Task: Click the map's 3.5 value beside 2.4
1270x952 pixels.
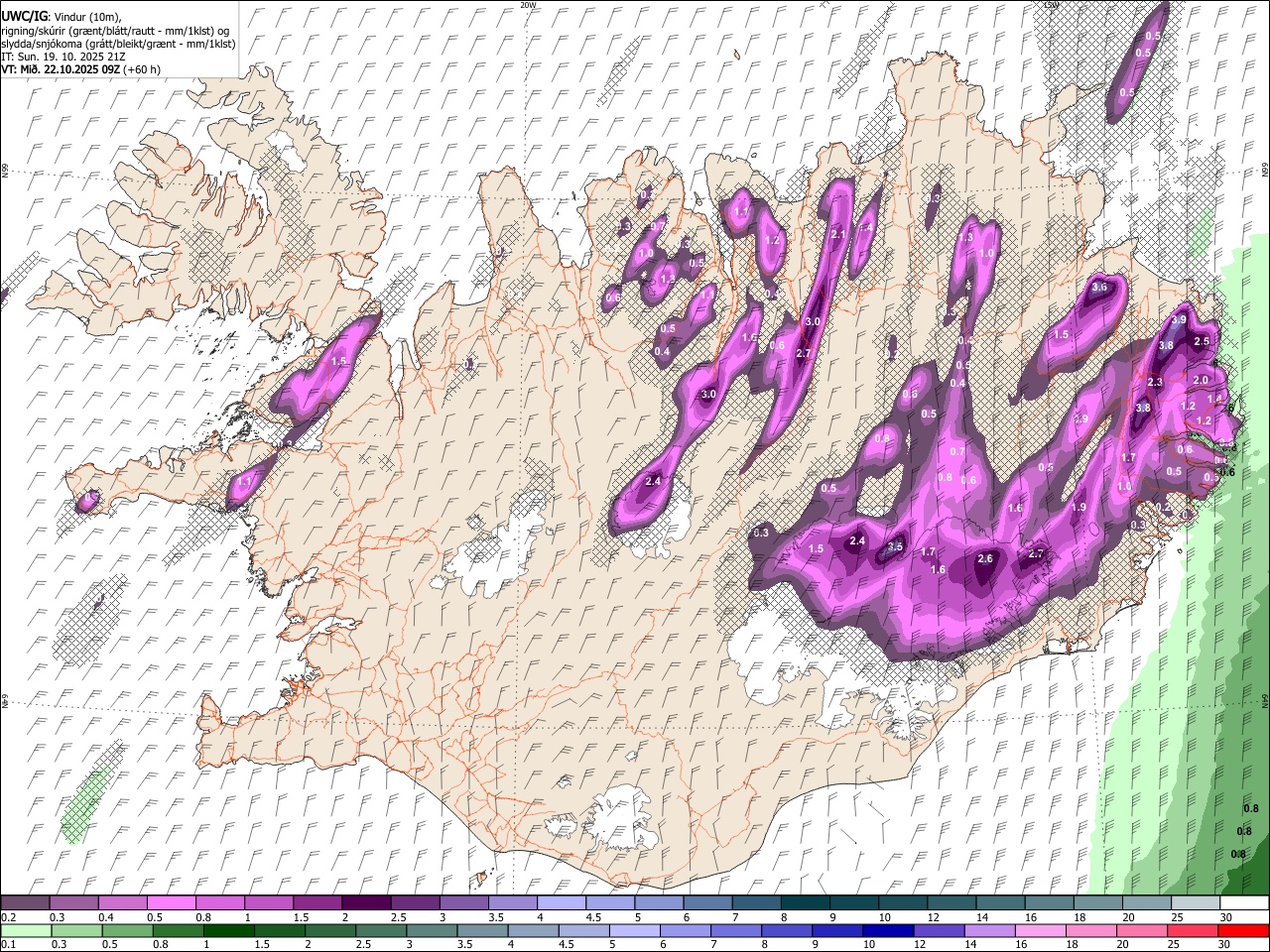Action: [x=895, y=547]
